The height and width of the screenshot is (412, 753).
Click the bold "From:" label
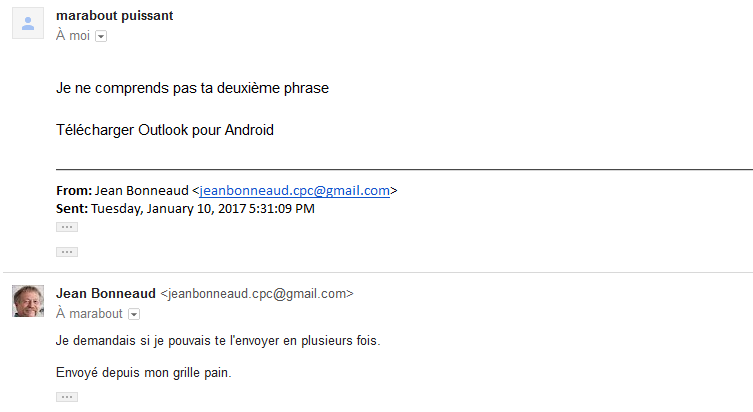73,191
